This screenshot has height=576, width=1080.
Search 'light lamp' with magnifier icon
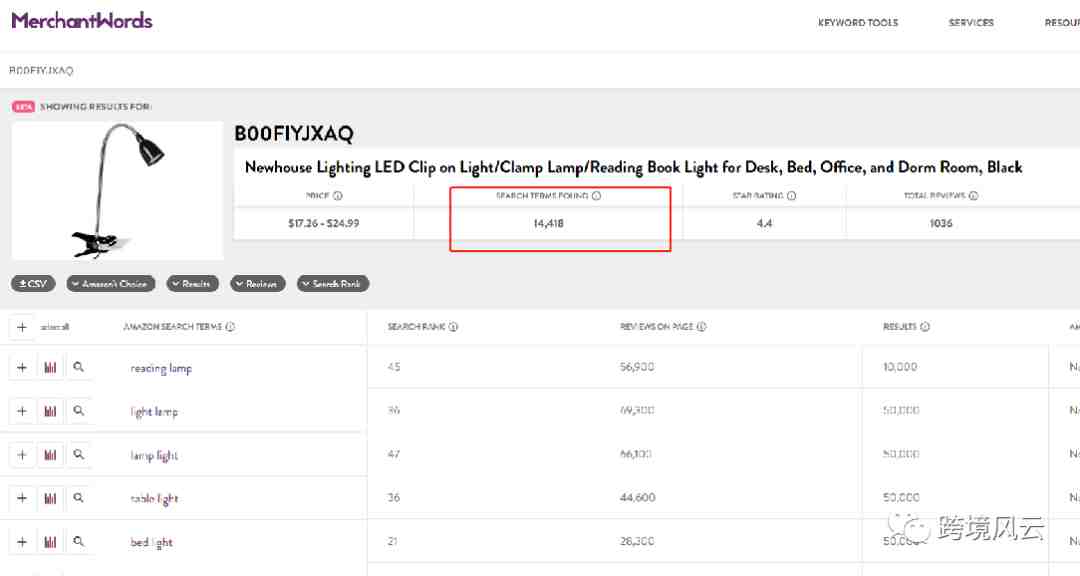[x=79, y=411]
